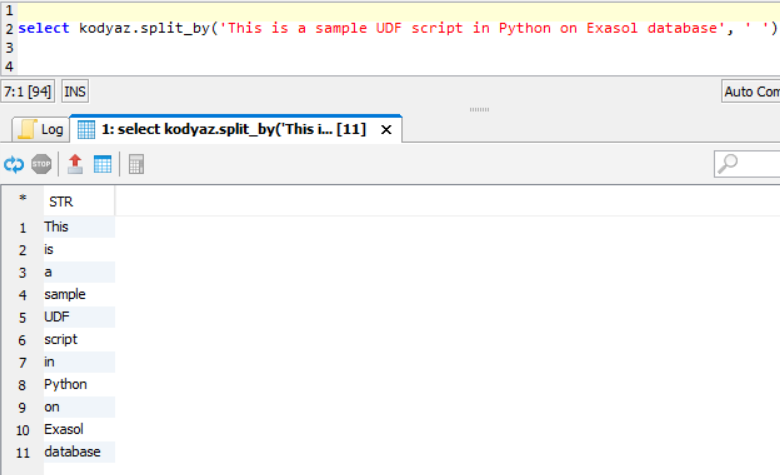Select the 'This' cell

tap(79, 227)
